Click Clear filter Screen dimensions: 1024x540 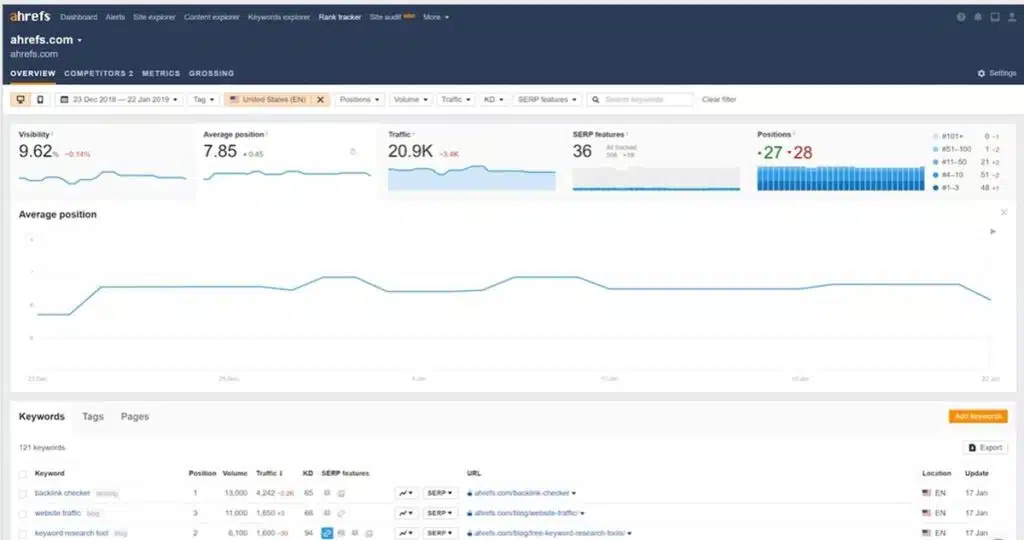click(x=719, y=99)
